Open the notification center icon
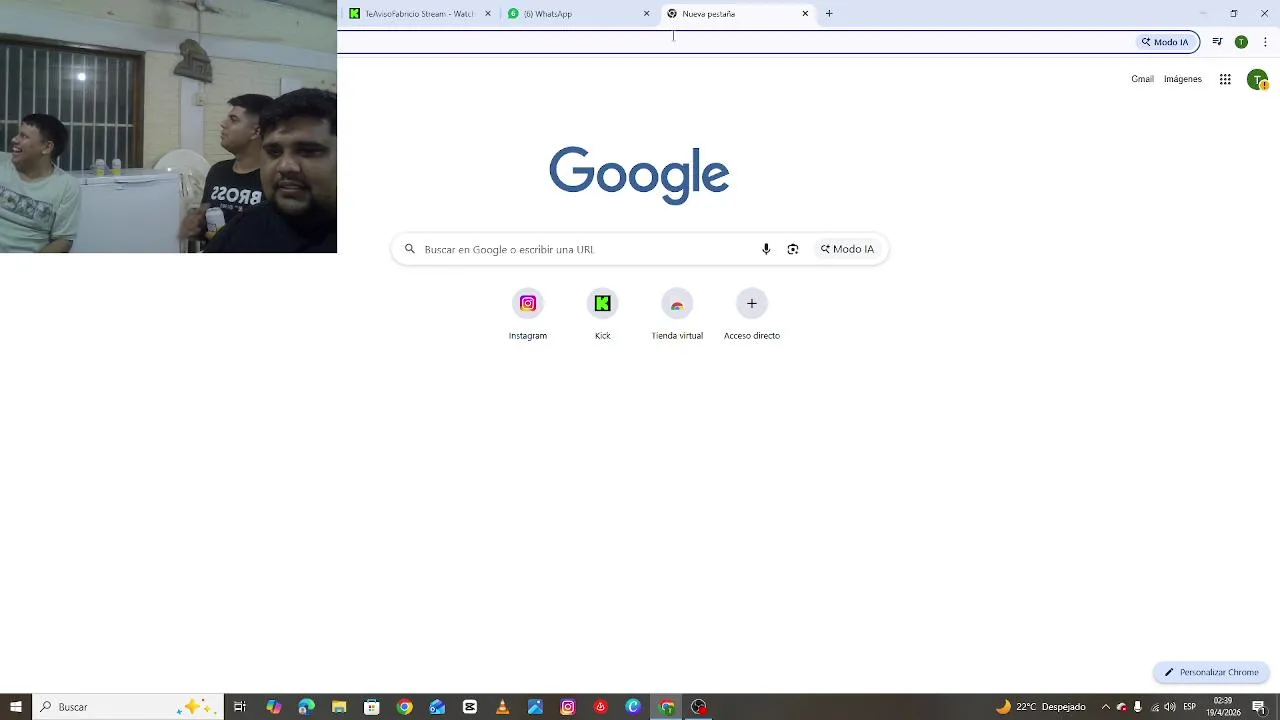 click(1259, 707)
